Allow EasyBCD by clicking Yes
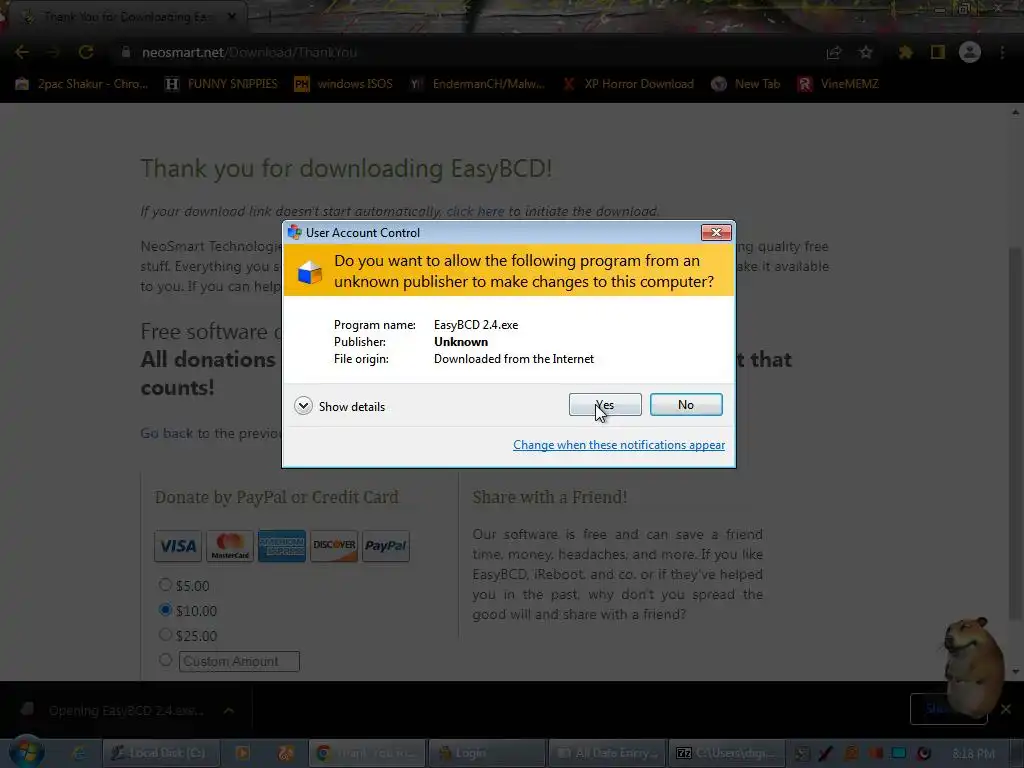This screenshot has width=1024, height=768. coord(605,405)
